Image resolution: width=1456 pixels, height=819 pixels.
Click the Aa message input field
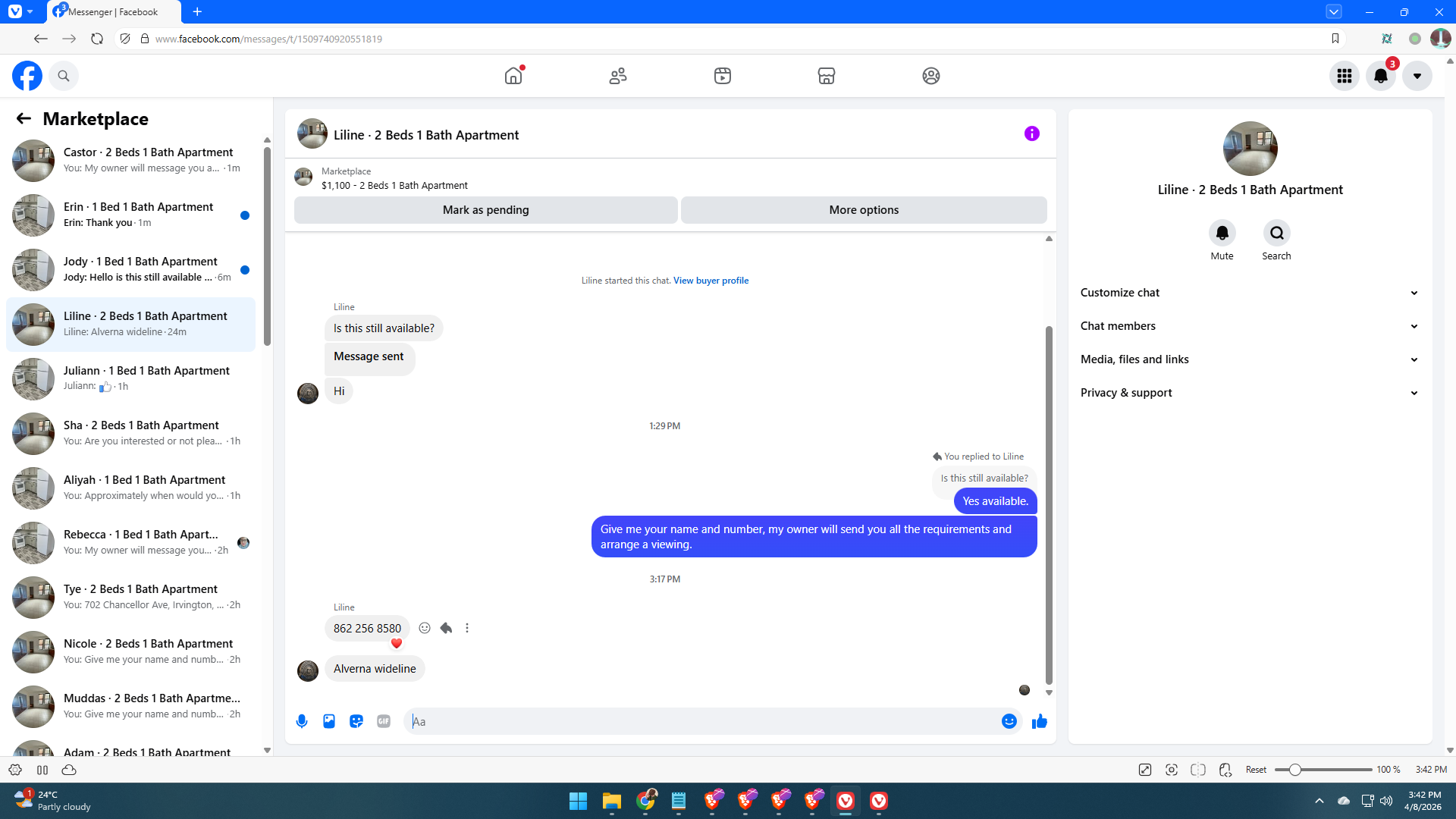tap(705, 721)
